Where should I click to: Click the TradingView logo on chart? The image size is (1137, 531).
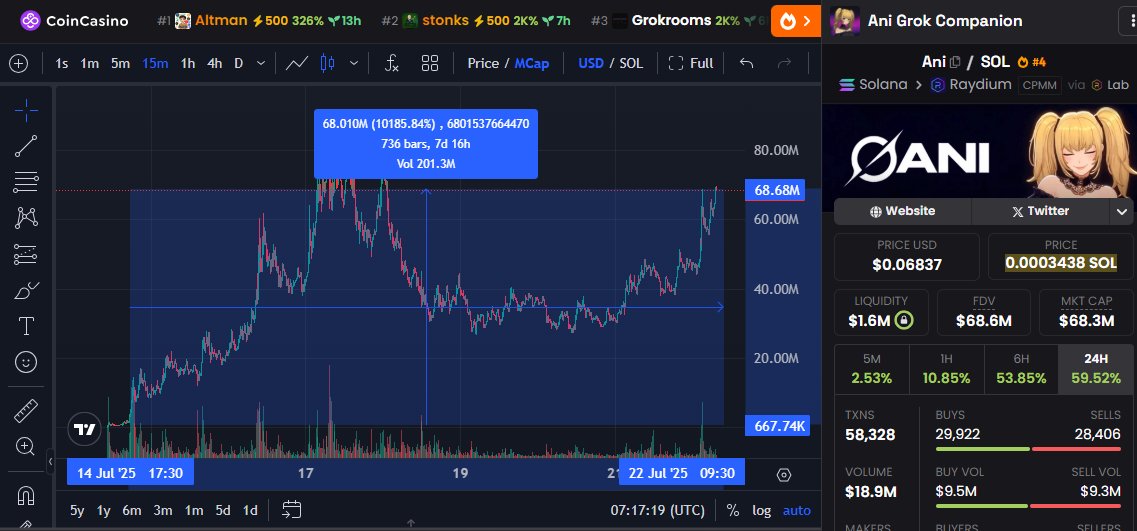click(85, 429)
